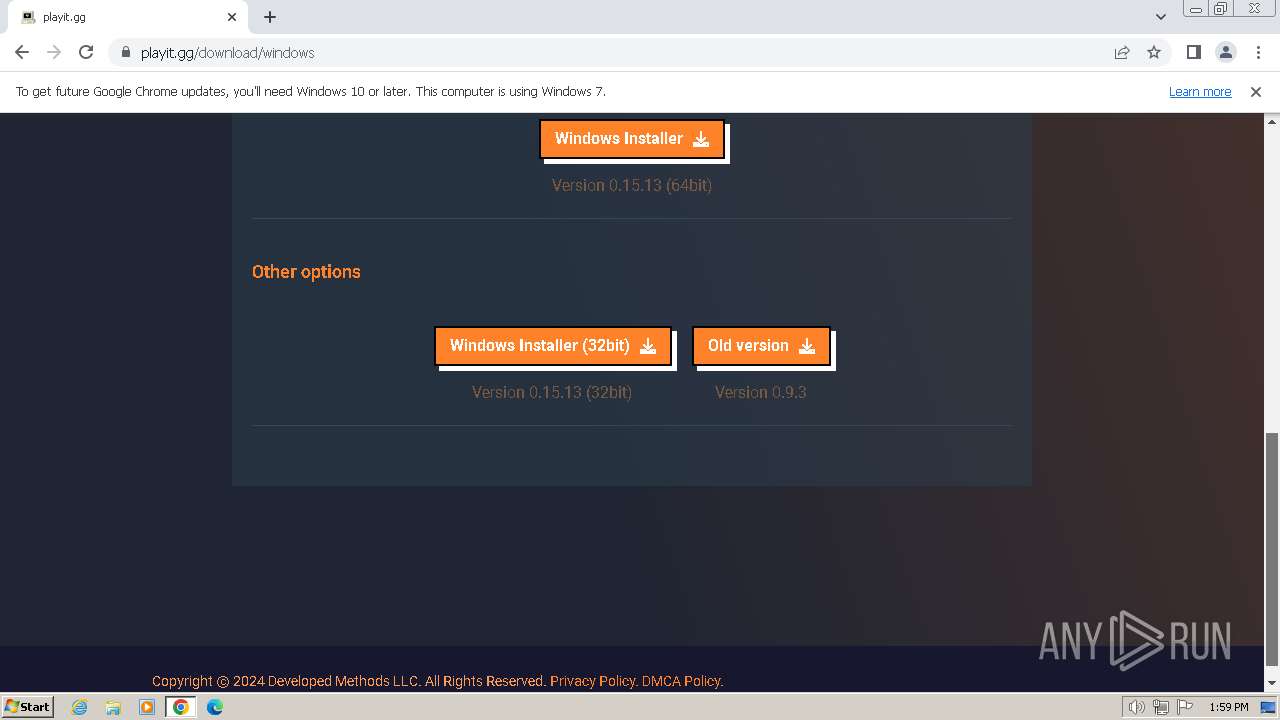Viewport: 1280px width, 720px height.
Task: Open the Windows Explorer folder icon in the taskbar
Action: [x=113, y=706]
